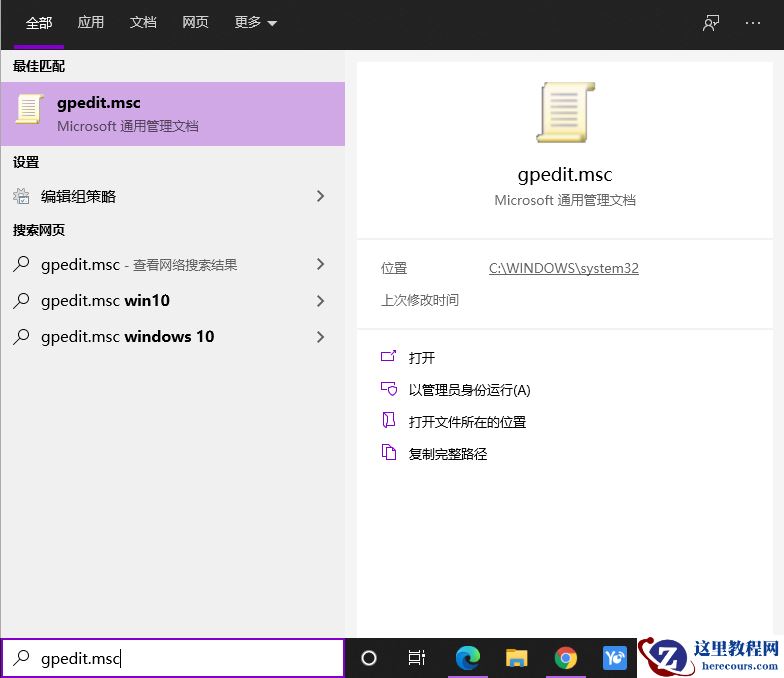The image size is (784, 678).
Task: Launch Google Chrome from the taskbar
Action: click(x=566, y=658)
